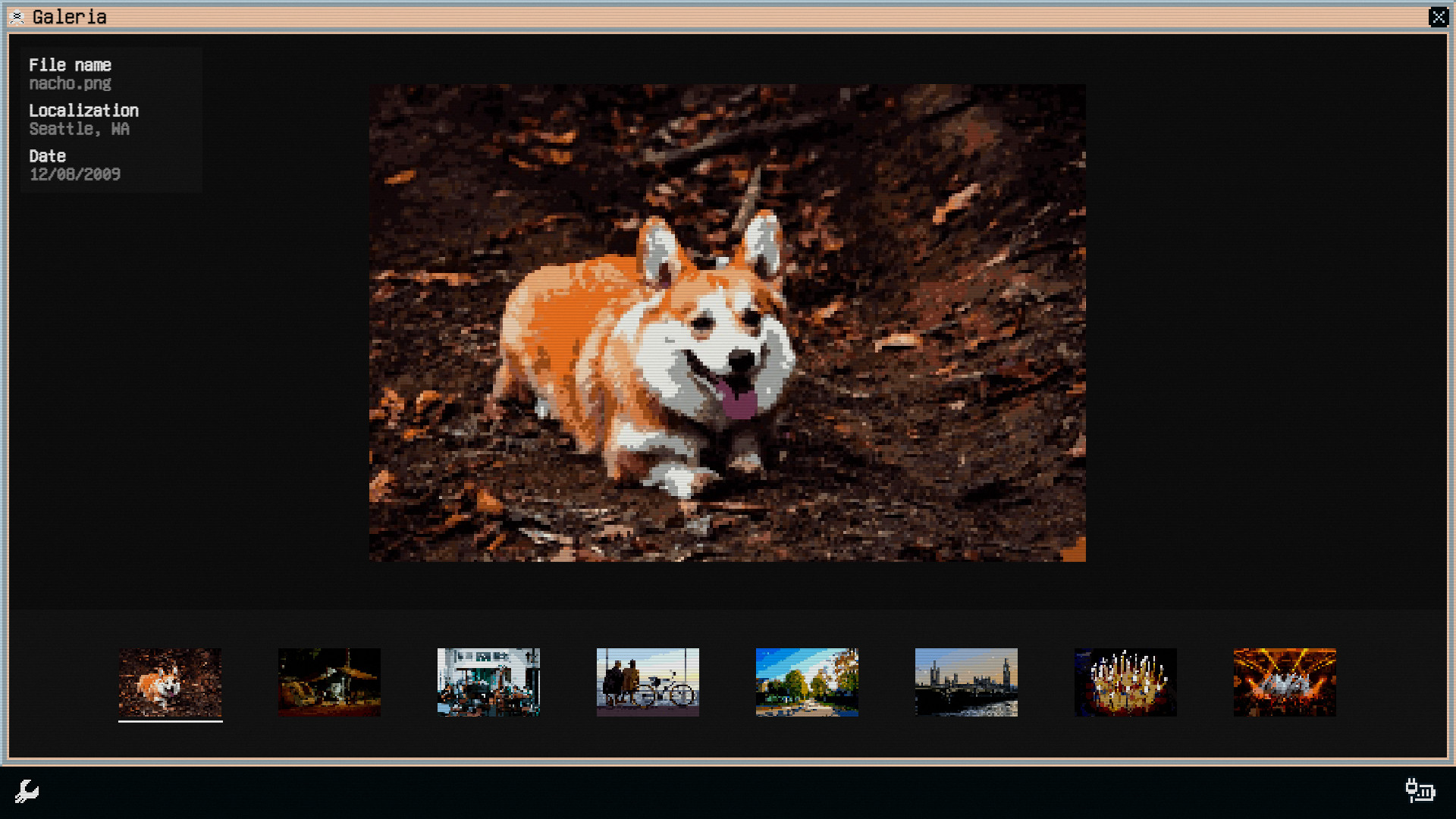The image size is (1456, 819).
Task: Open the birthday candles thumbnail
Action: (1125, 682)
